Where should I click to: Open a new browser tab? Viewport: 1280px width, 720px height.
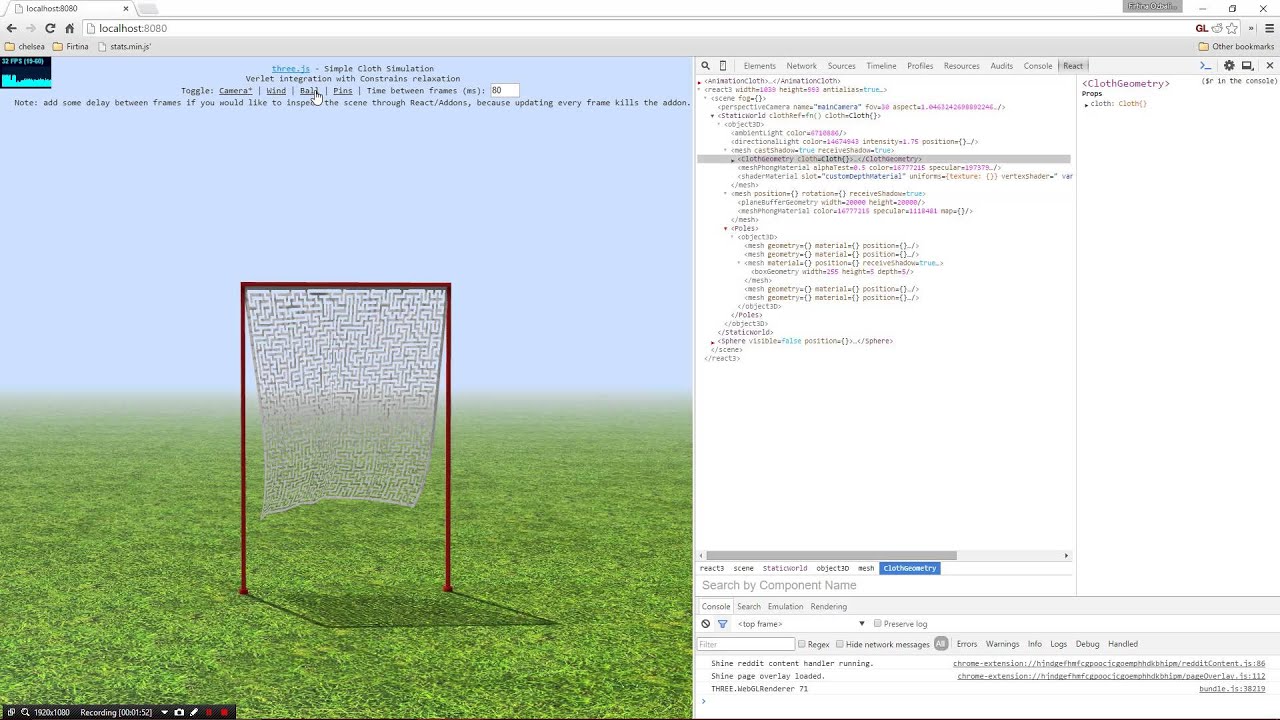point(148,9)
